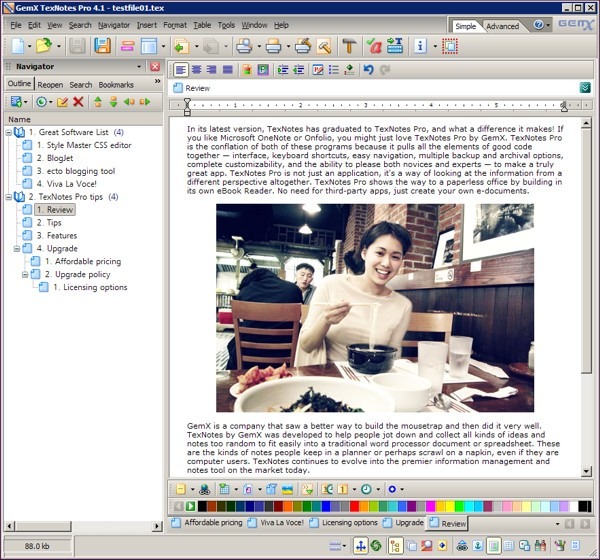Viewport: 600px width, 560px height.
Task: Move topic up with the orange up arrow
Action: pos(98,102)
